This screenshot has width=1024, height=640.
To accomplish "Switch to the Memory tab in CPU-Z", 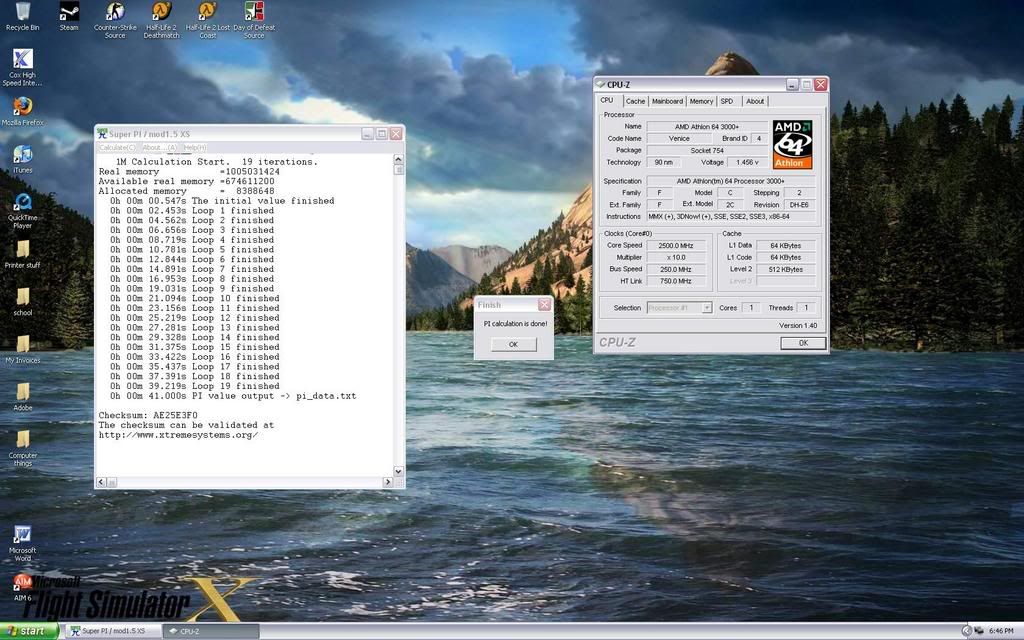I will coord(701,101).
